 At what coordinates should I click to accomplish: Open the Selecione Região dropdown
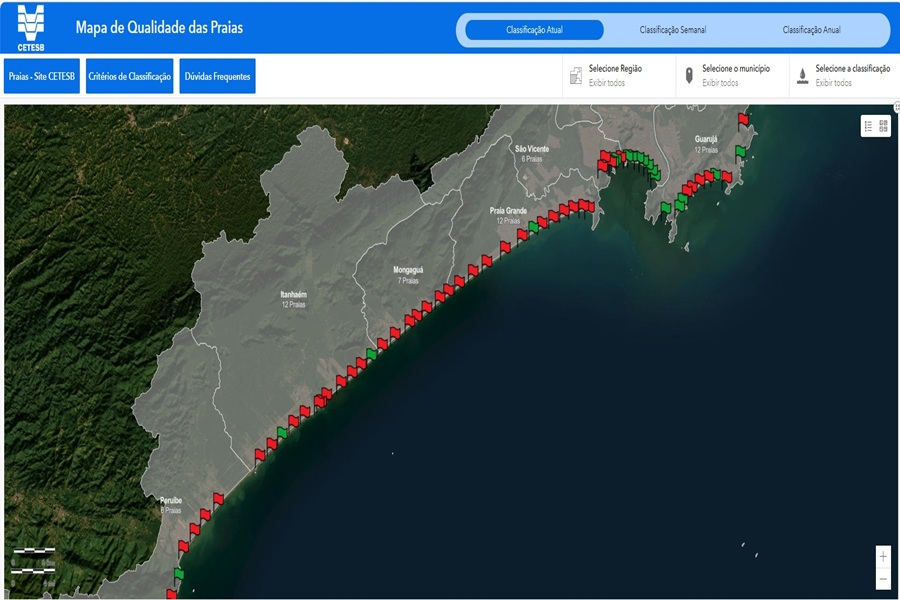pos(619,76)
